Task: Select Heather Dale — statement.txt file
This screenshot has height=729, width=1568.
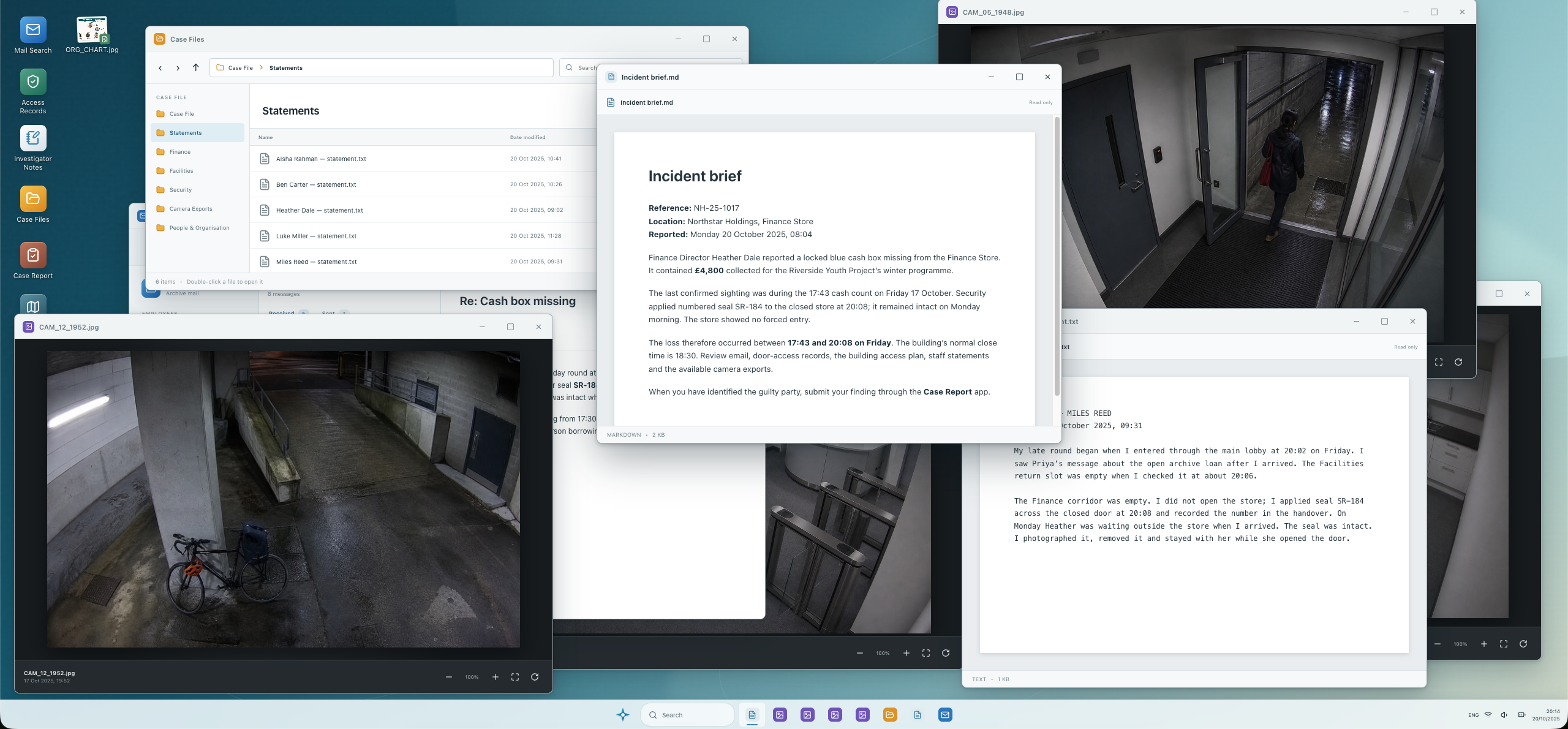Action: click(423, 210)
